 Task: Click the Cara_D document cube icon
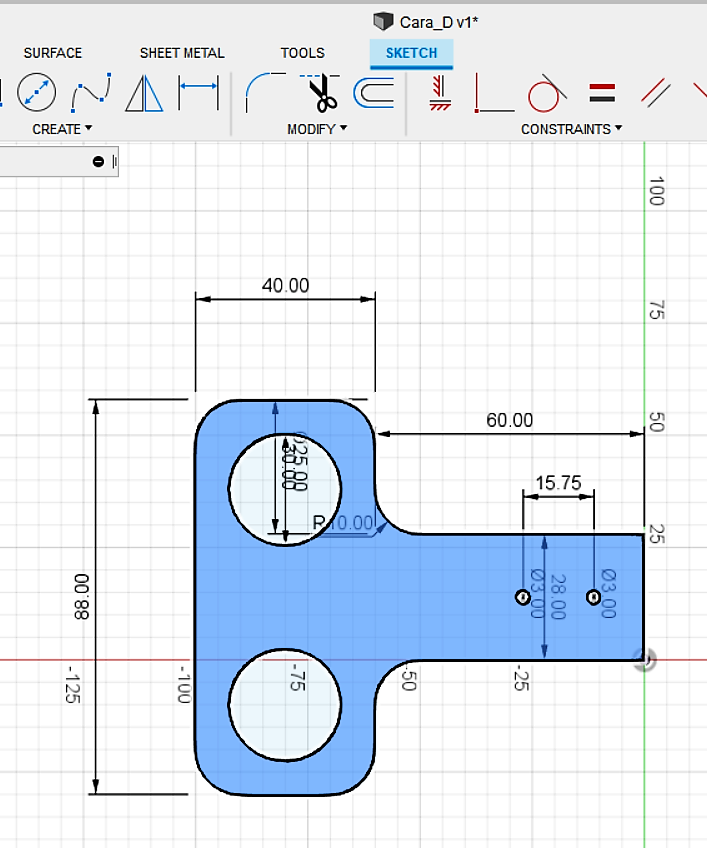[x=383, y=22]
